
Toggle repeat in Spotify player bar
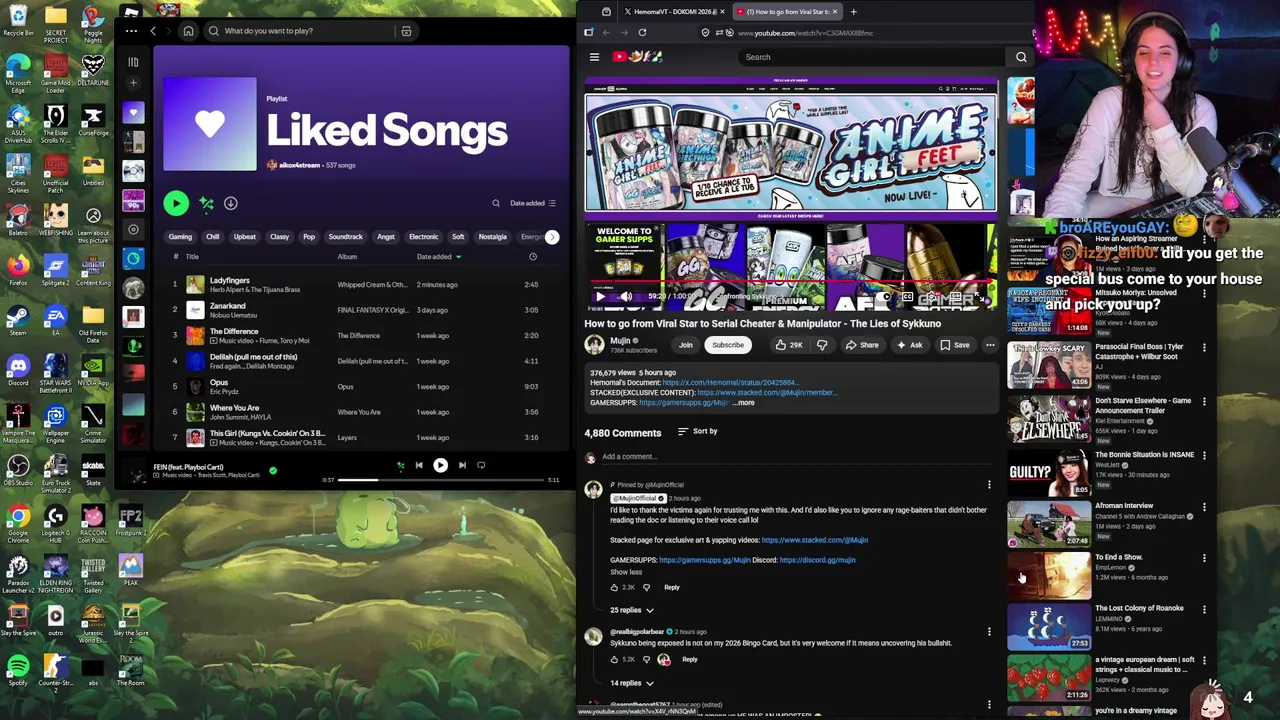tap(481, 465)
